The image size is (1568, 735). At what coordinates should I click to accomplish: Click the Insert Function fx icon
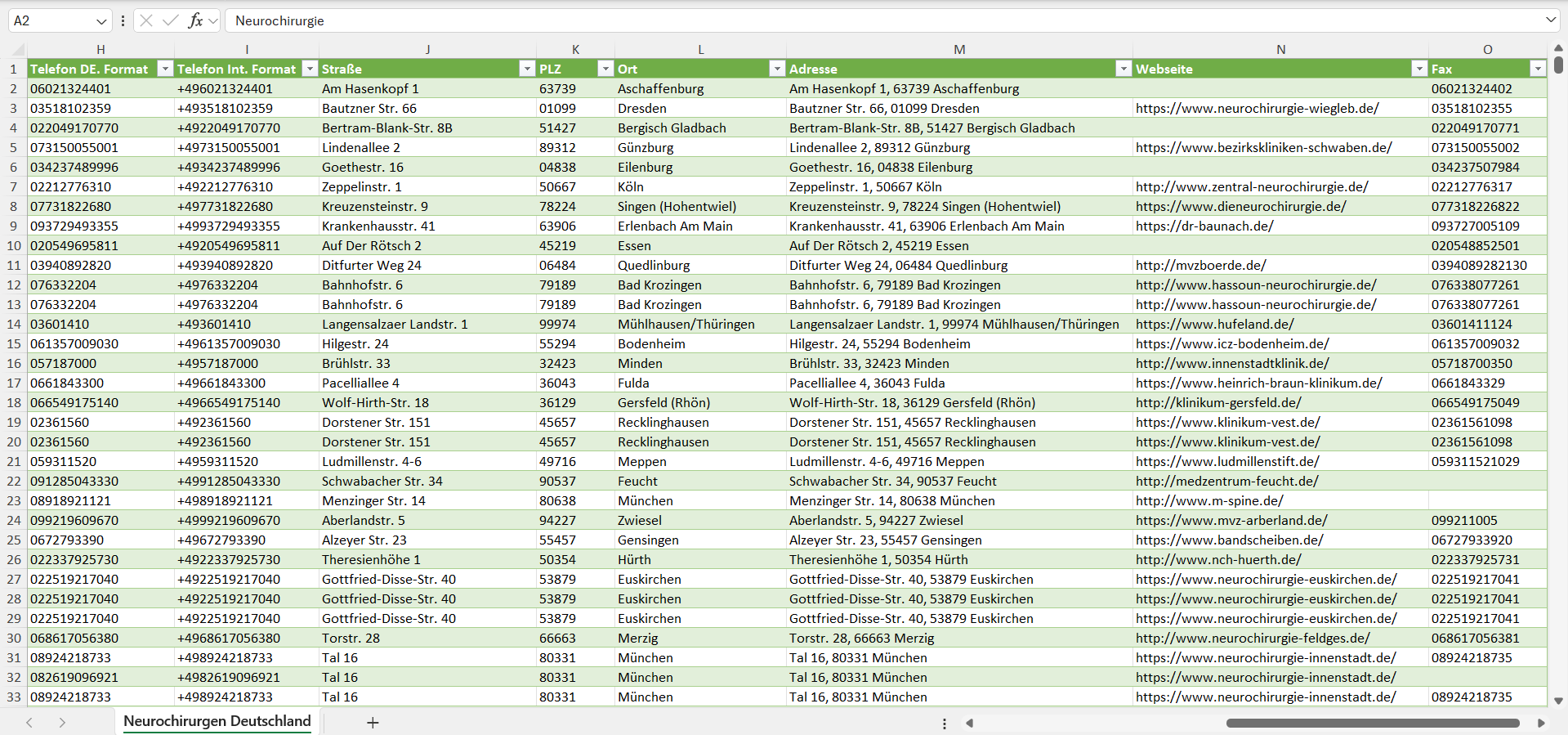[195, 20]
